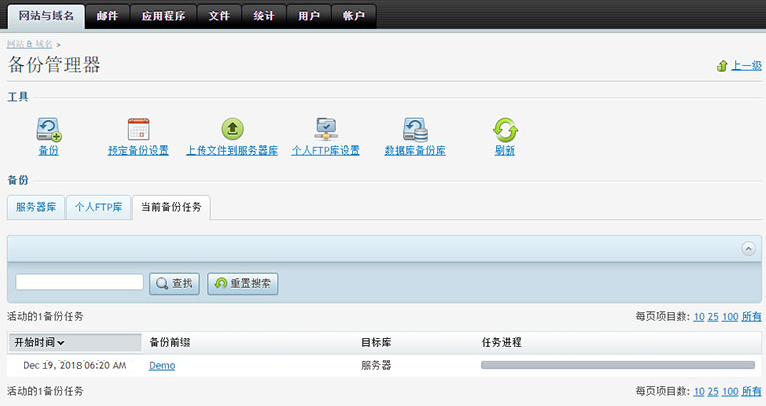Open the 个人FTP库设置 network icon
Viewport: 766px width, 406px height.
click(x=326, y=129)
